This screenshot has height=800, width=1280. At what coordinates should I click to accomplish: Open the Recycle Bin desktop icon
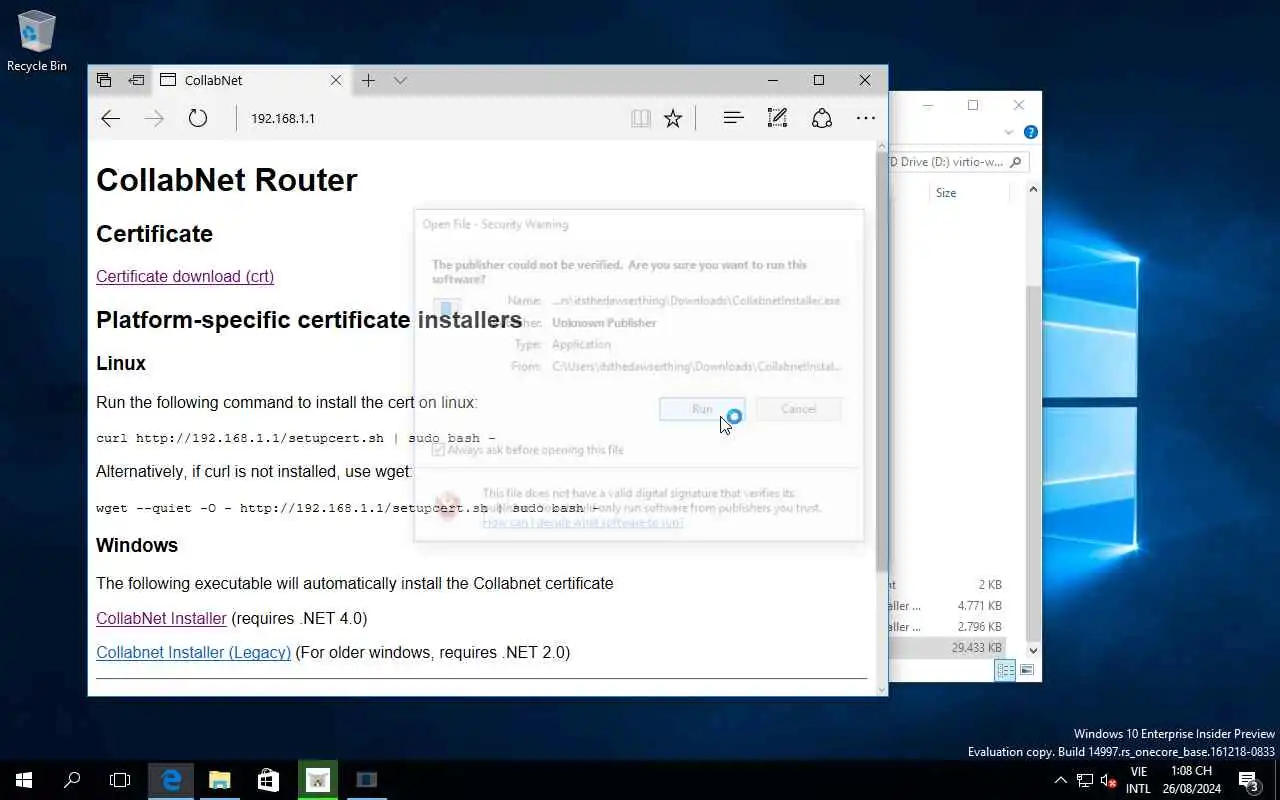pos(37,40)
